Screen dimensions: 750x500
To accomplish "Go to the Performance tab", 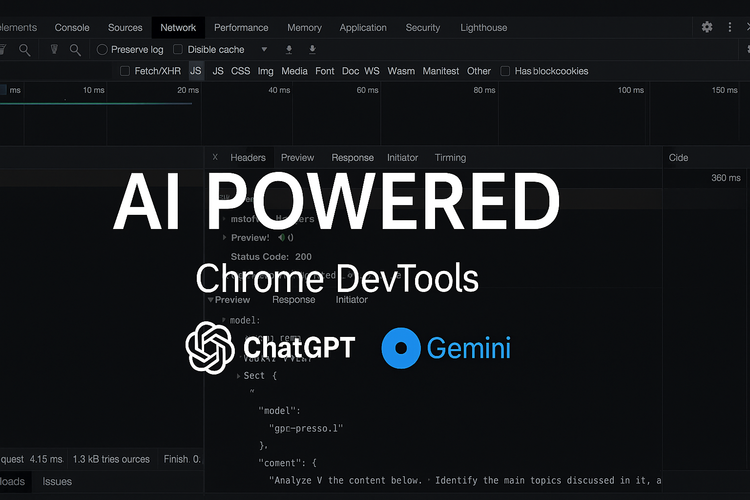I will click(x=241, y=28).
